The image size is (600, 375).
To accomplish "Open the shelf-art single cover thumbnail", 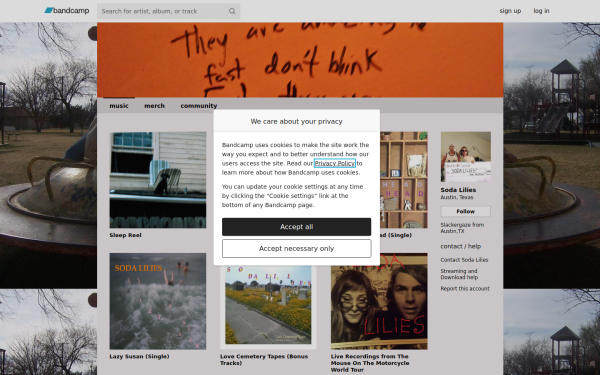I will click(x=404, y=180).
